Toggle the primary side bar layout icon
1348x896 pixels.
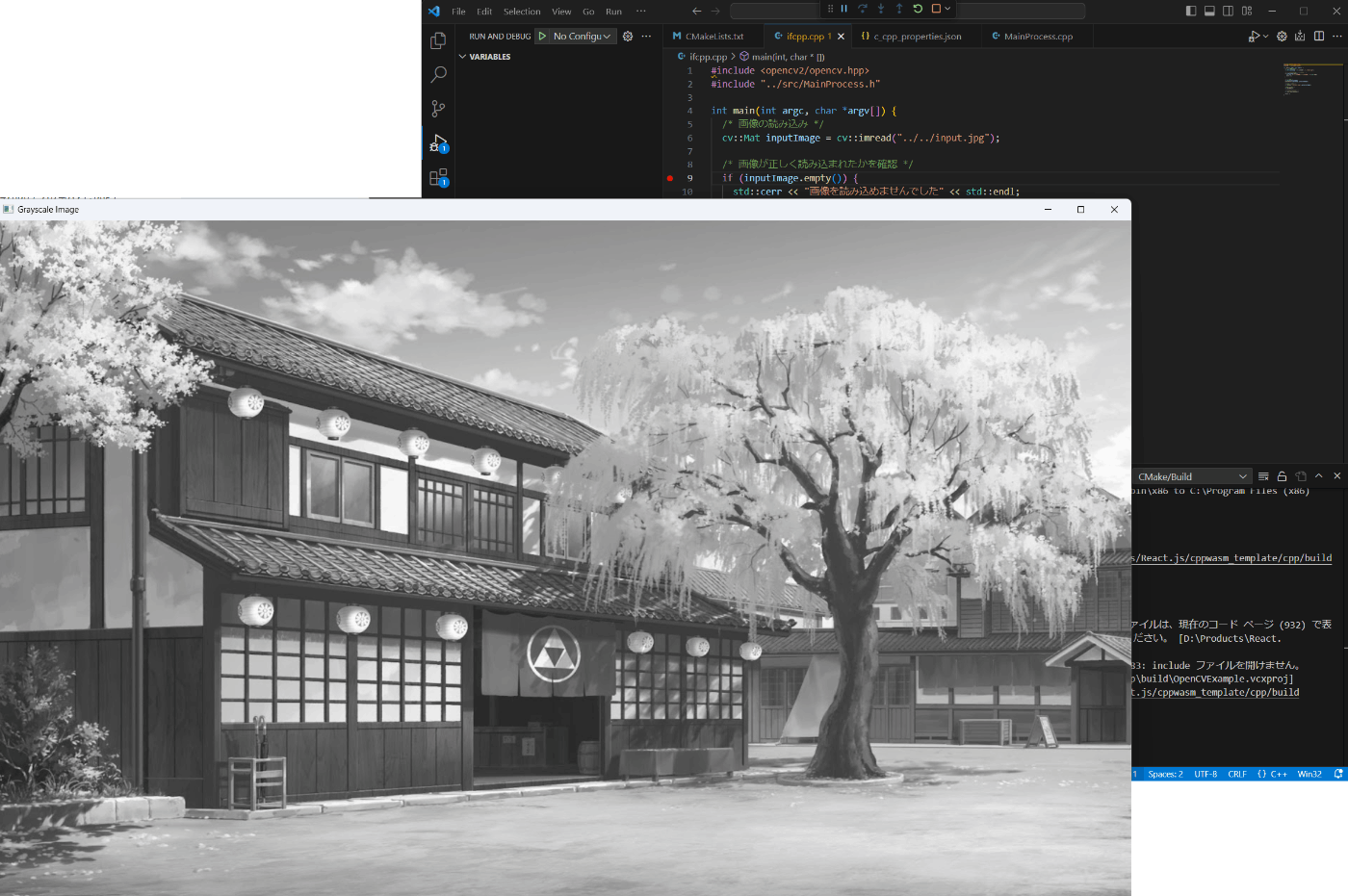tap(1191, 11)
